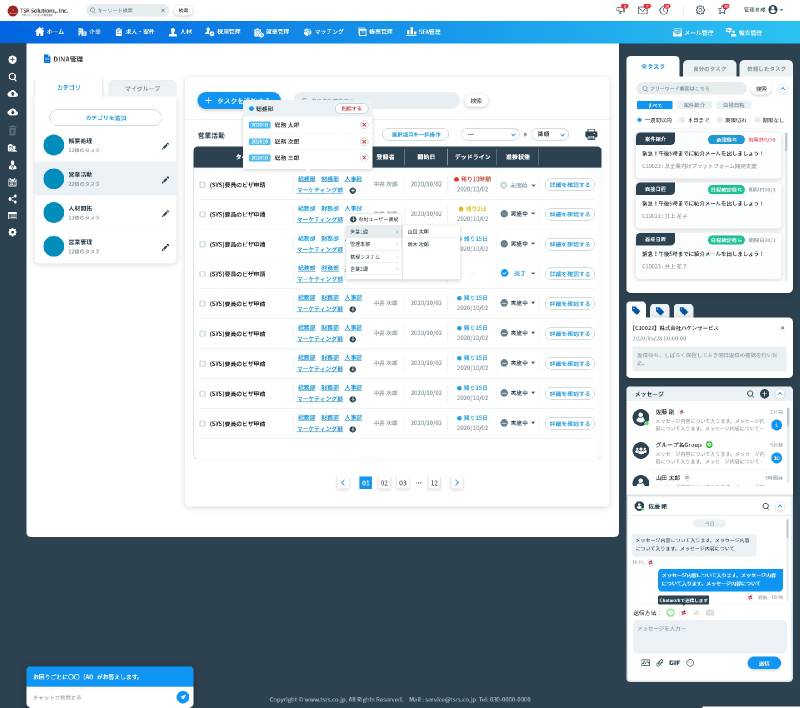800x708 pixels.
Task: Switch to the マイグループ tab
Action: (x=142, y=89)
